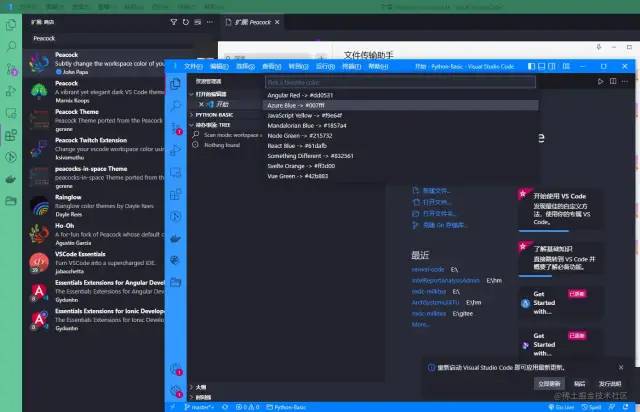Open Run and Debug in green back window
Image resolution: width=640 pixels, height=412 pixels.
click(x=11, y=91)
